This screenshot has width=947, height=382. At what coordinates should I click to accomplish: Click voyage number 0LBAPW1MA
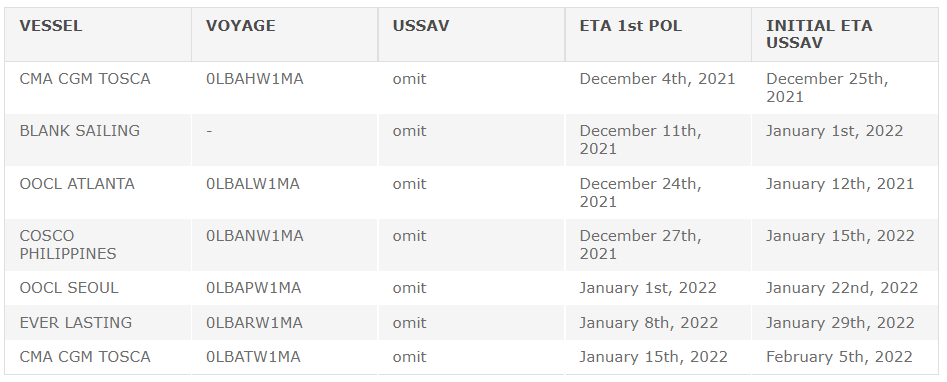tap(253, 288)
